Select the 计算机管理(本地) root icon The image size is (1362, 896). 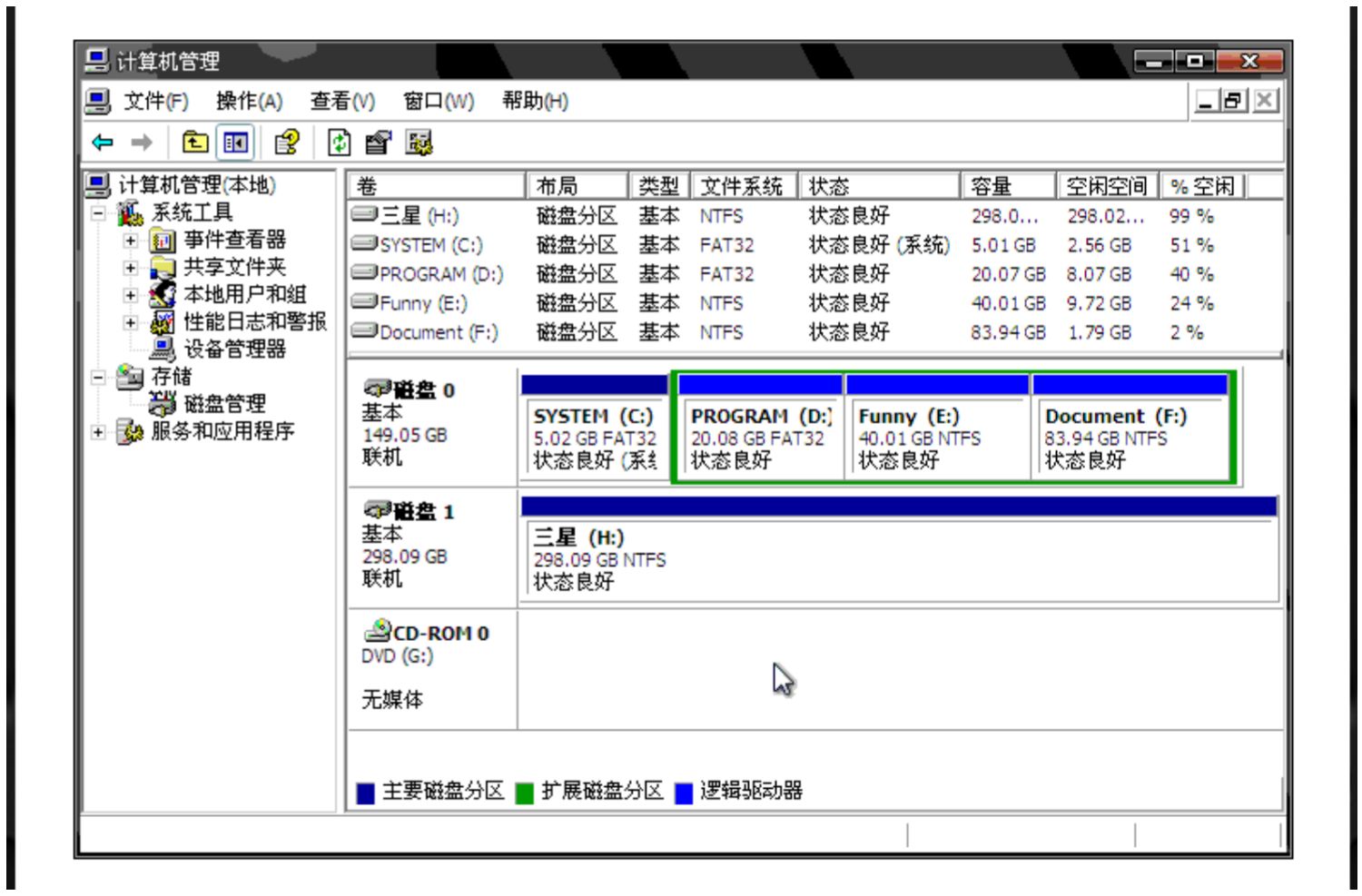[x=97, y=185]
